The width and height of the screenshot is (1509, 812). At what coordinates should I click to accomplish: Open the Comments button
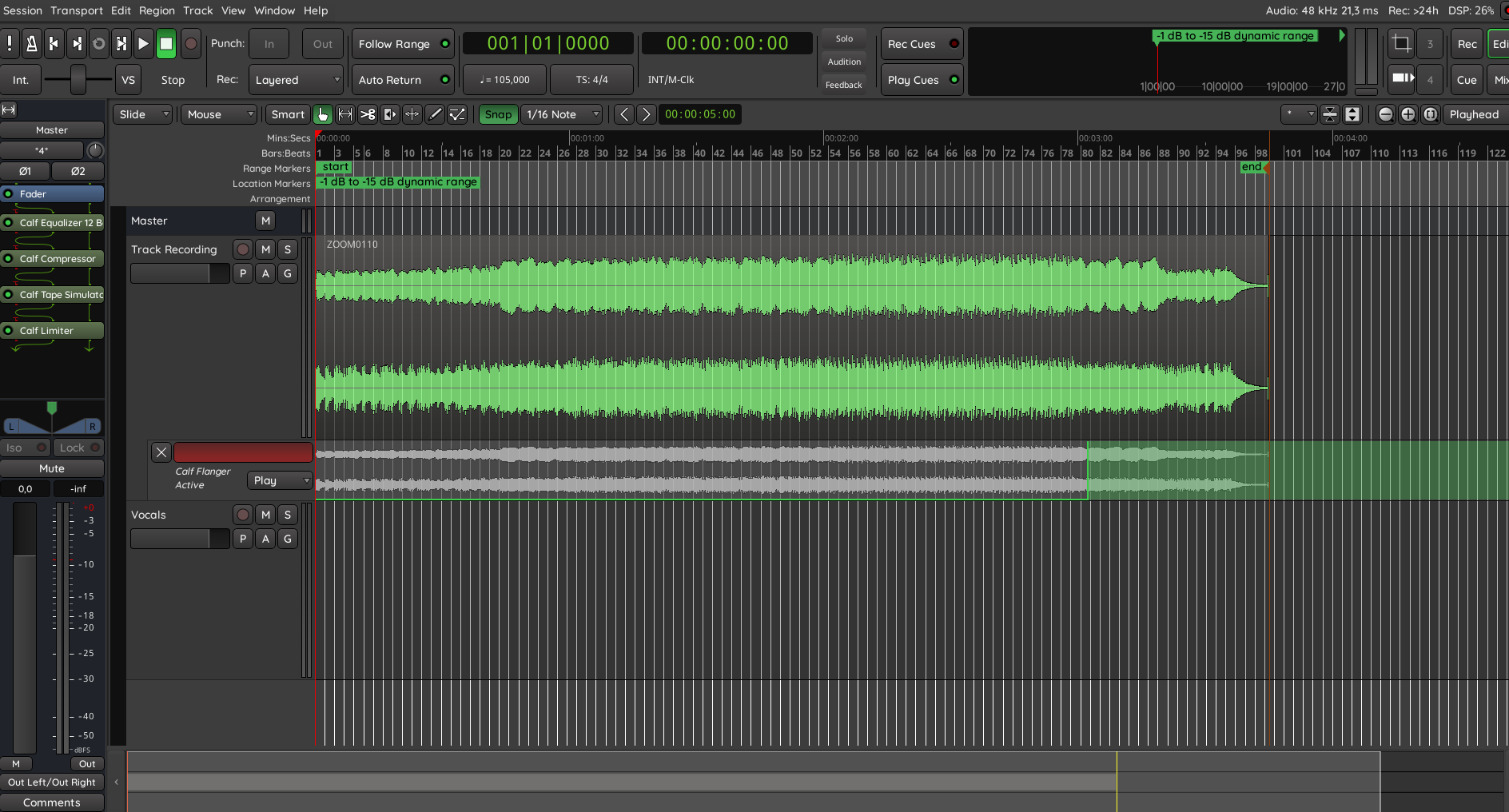coord(52,802)
